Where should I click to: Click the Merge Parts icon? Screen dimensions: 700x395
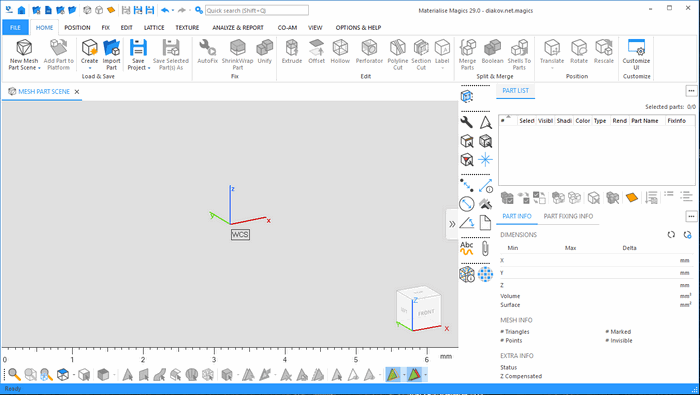[467, 54]
